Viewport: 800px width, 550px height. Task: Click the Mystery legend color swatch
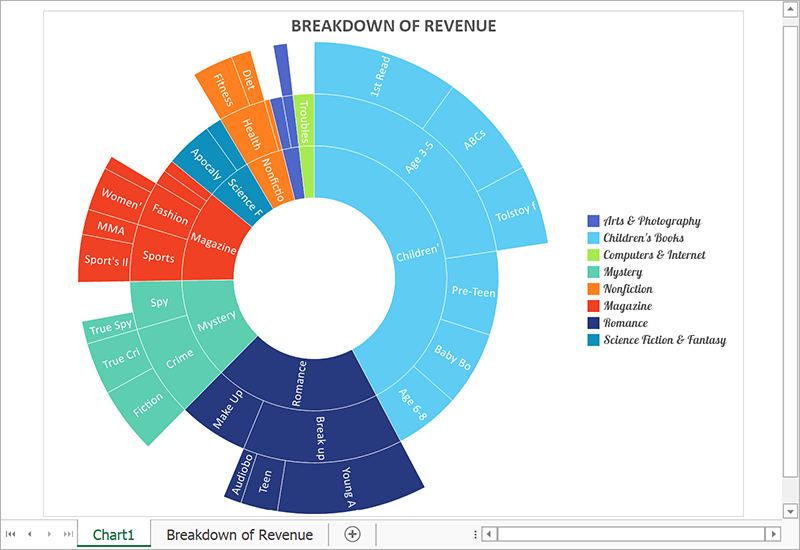pos(593,272)
